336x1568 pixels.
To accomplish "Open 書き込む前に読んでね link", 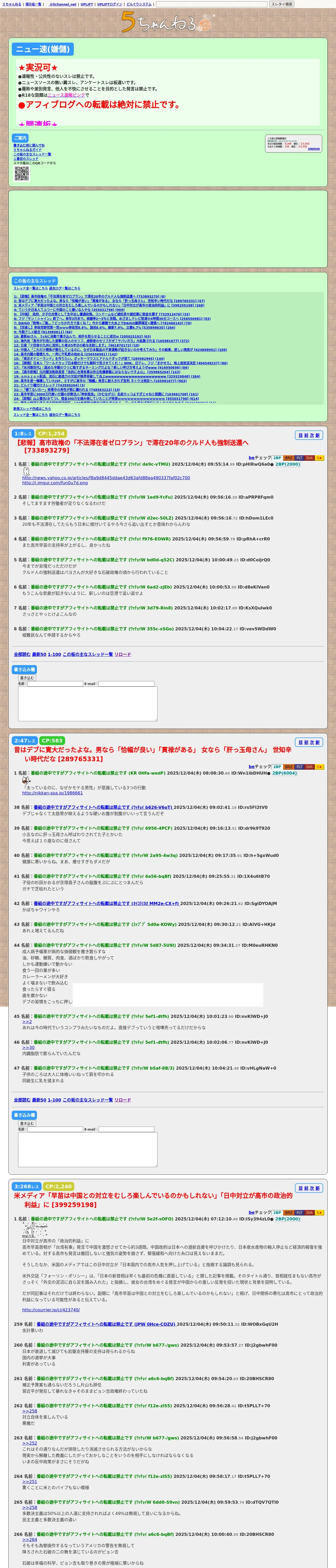I will pyautogui.click(x=29, y=146).
